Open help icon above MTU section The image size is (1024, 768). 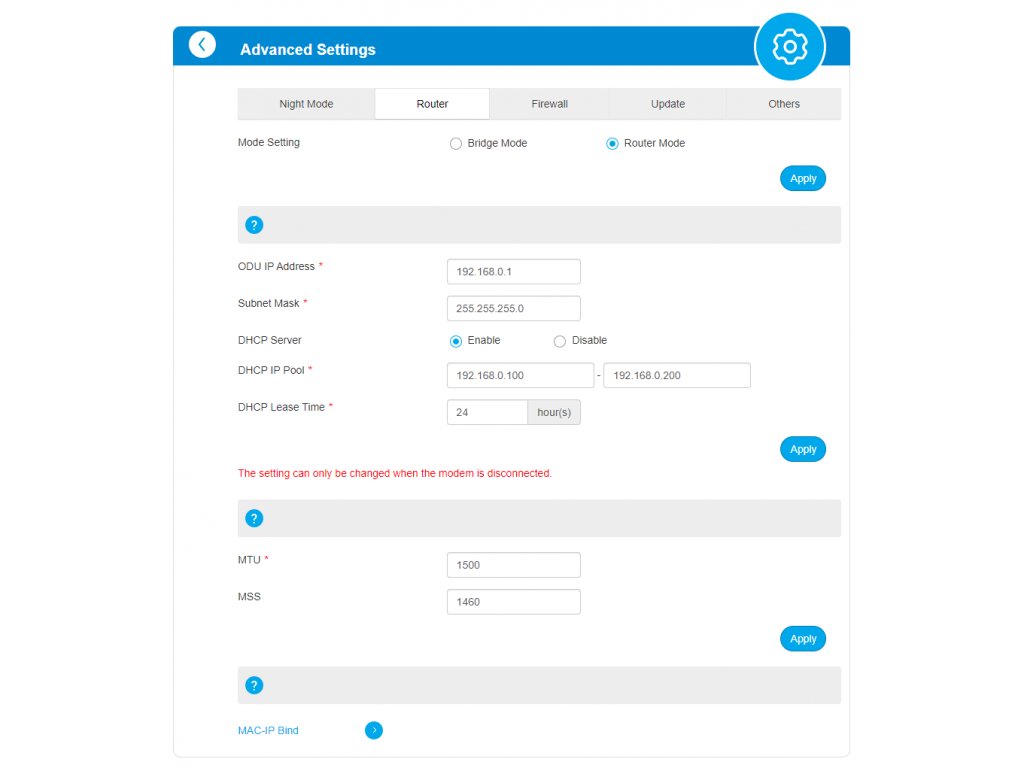254,519
